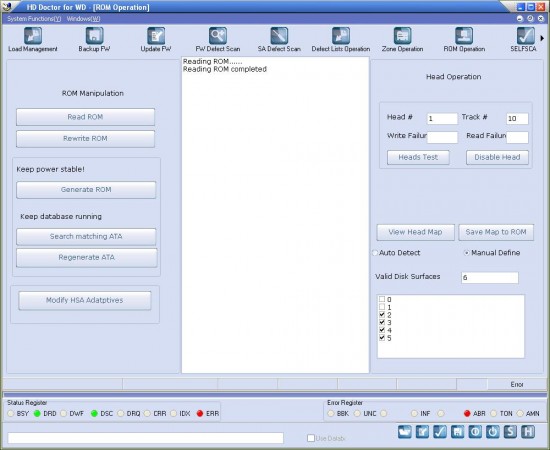Open the System Functions menu

pos(34,19)
